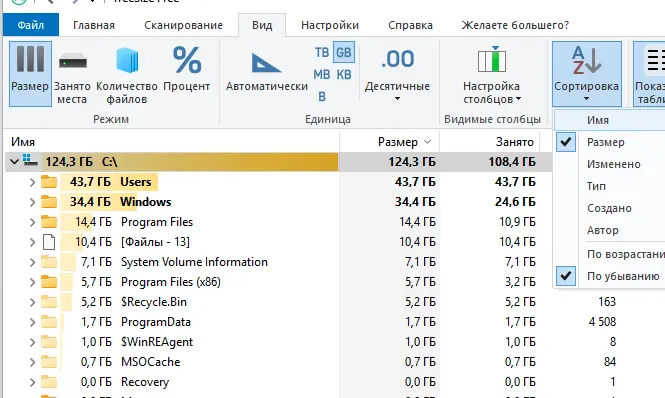Expand the Windows folder node
The height and width of the screenshot is (398, 665).
(32, 202)
